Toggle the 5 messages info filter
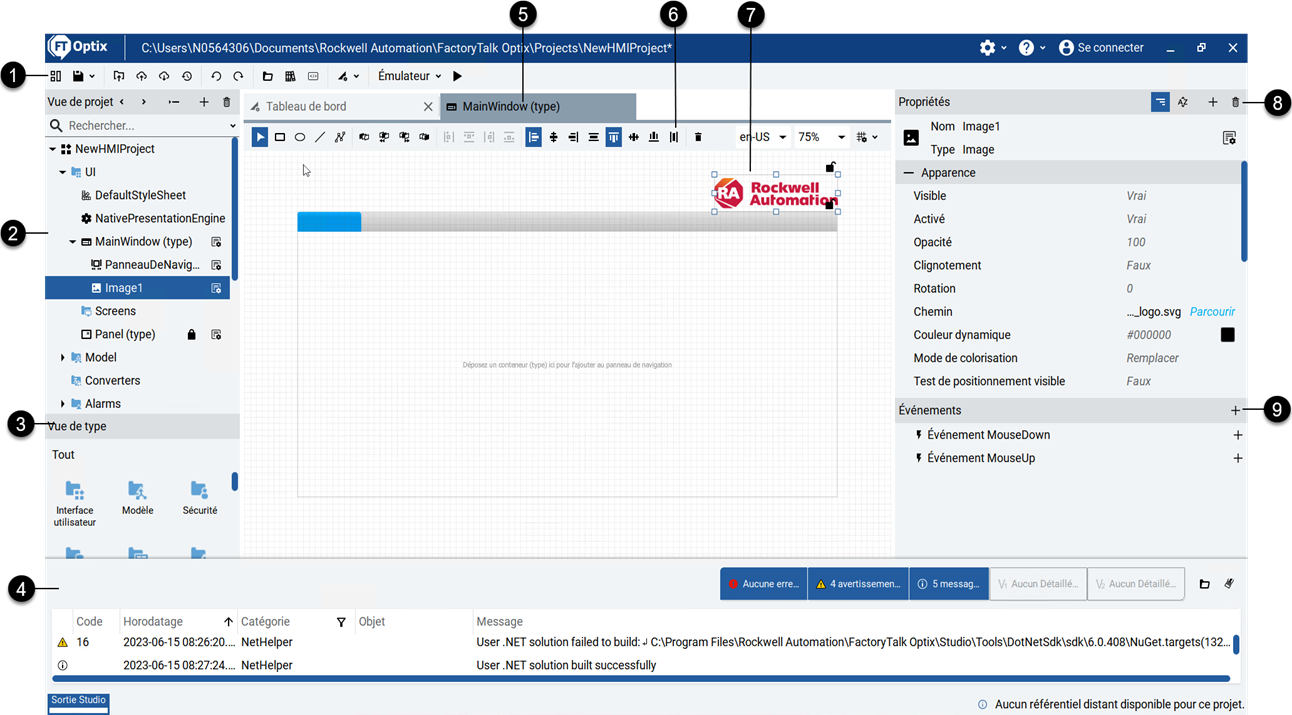The image size is (1292, 715). coord(949,584)
